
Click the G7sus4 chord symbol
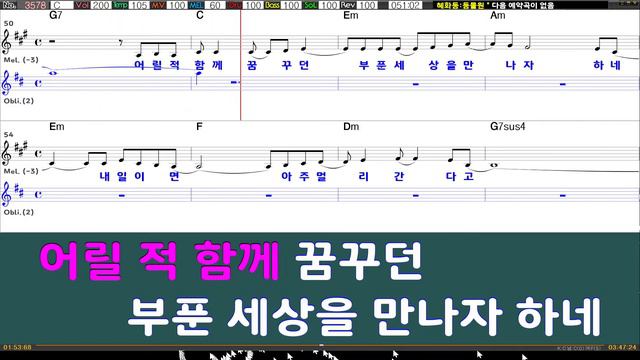click(x=507, y=127)
